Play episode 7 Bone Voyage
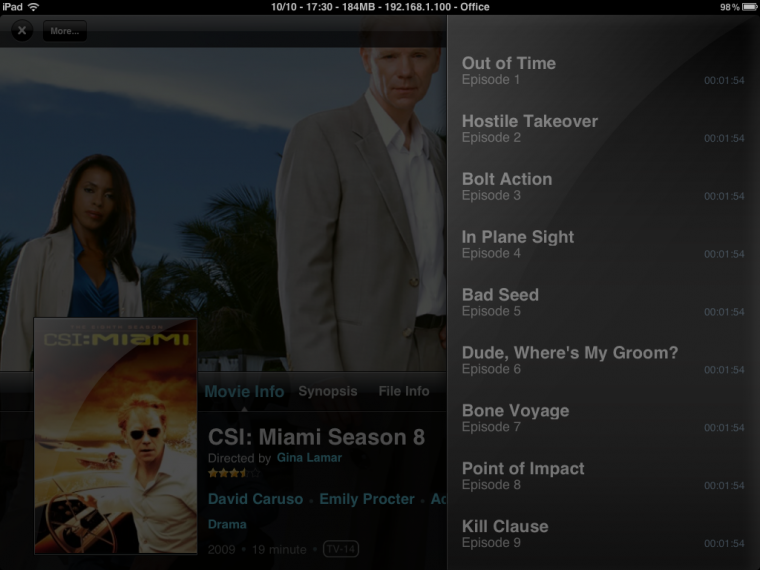 click(x=603, y=418)
